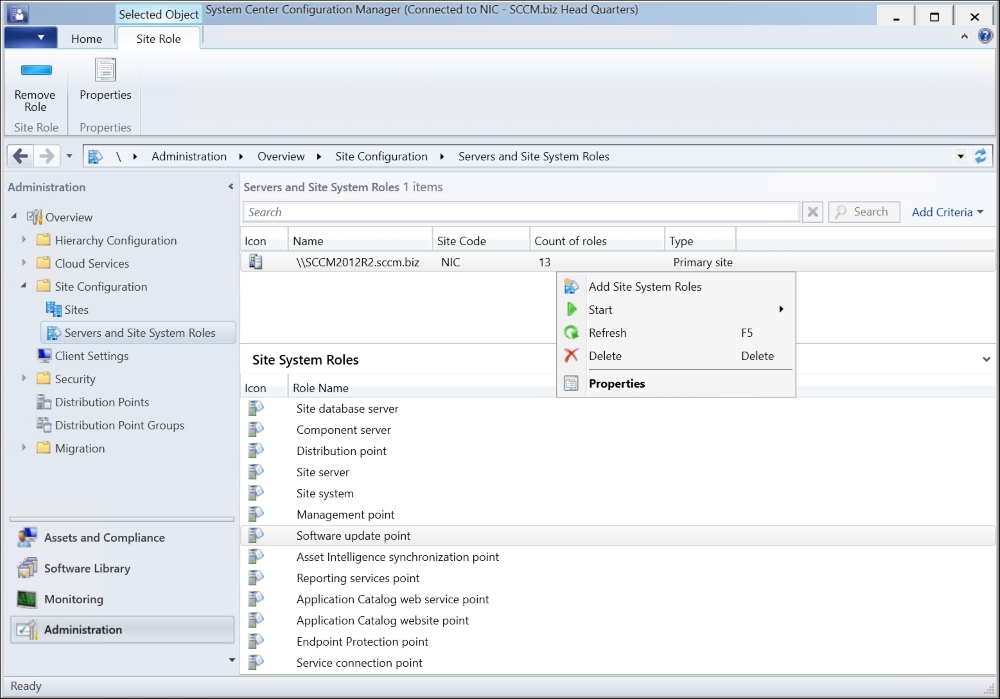Select the Assets and Compliance workspace
Viewport: 1000px width, 699px height.
[104, 538]
